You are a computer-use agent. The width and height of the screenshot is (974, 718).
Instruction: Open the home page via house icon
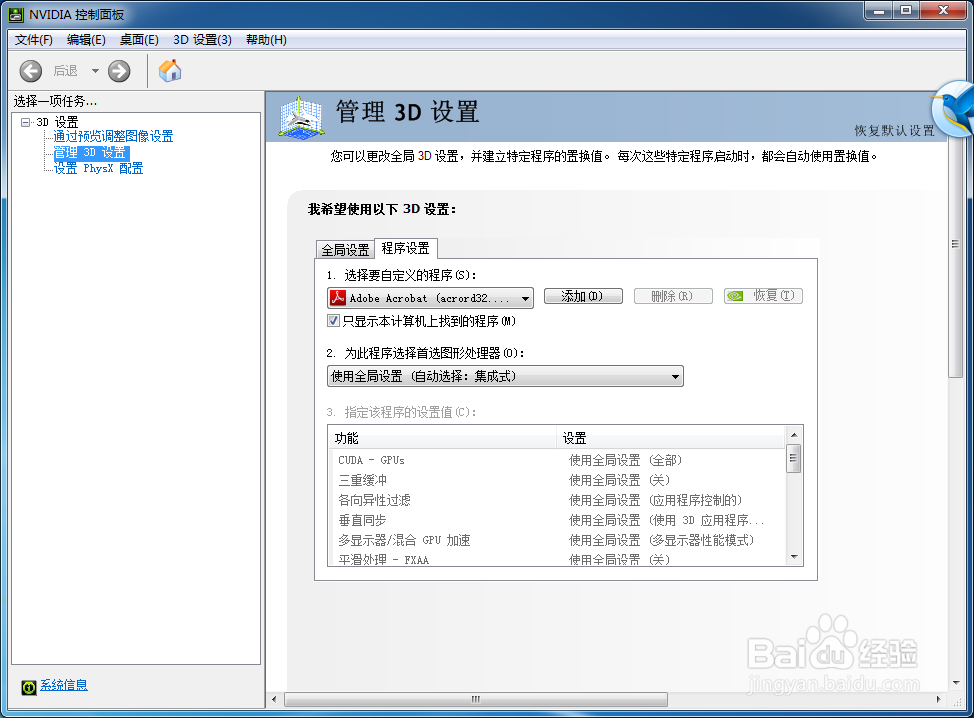click(x=169, y=70)
